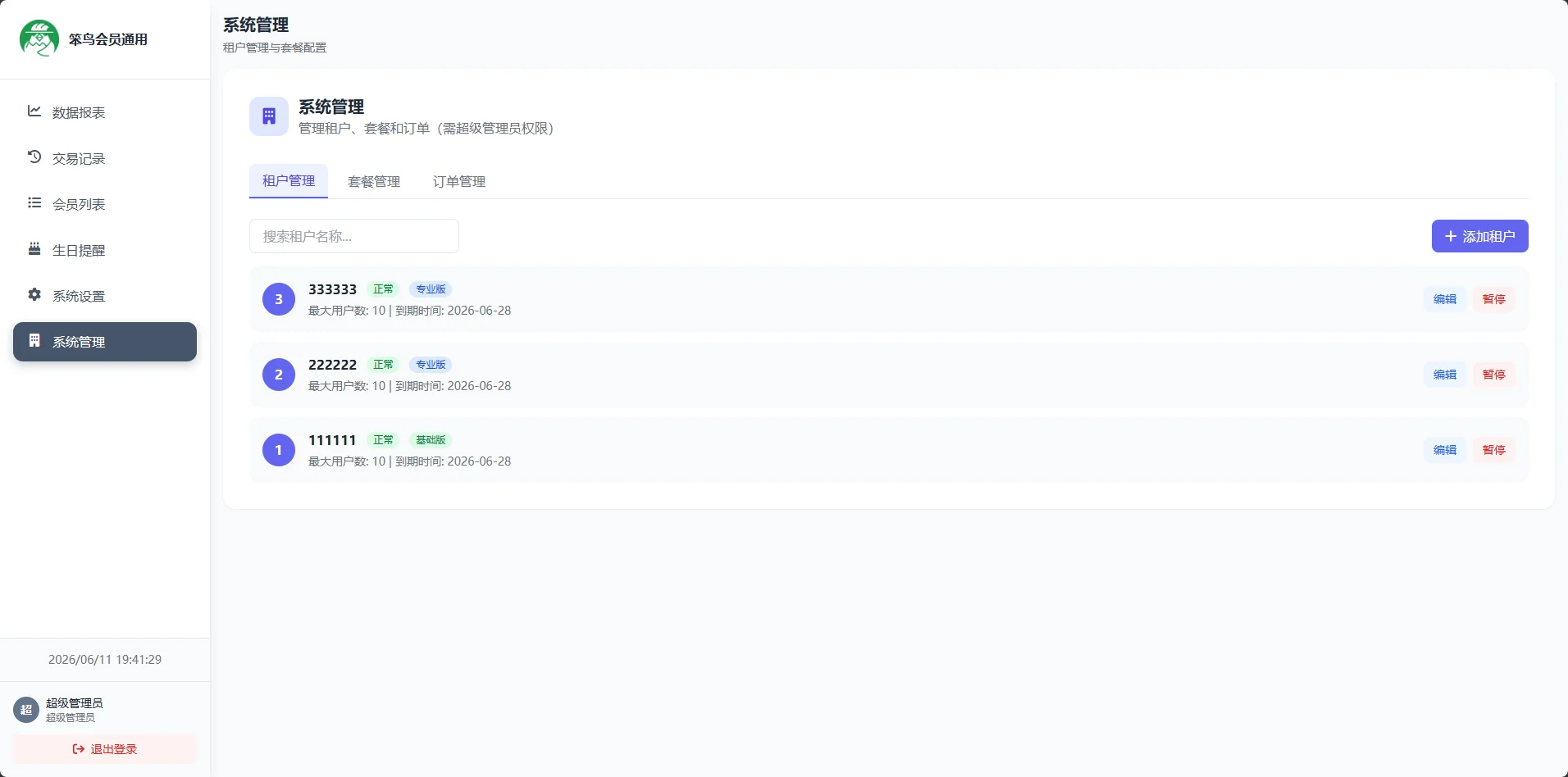Click the 添加租户 button
This screenshot has height=777, width=1568.
1480,236
